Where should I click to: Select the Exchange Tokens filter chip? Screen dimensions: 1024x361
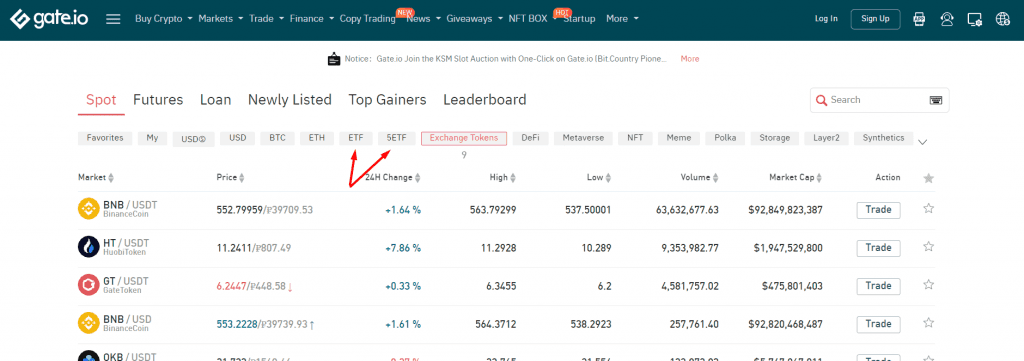click(x=464, y=138)
